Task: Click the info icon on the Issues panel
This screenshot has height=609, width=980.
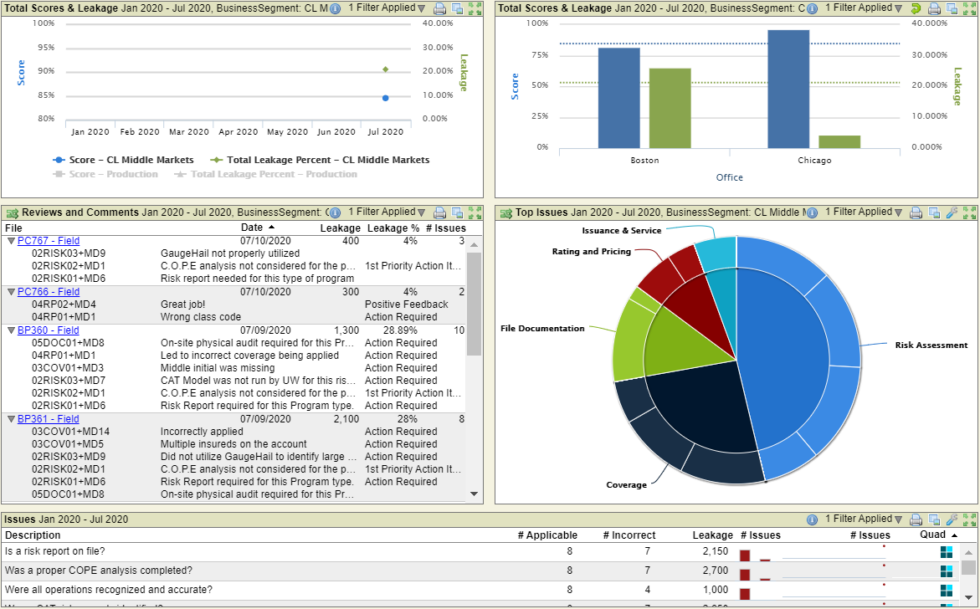Action: tap(812, 519)
